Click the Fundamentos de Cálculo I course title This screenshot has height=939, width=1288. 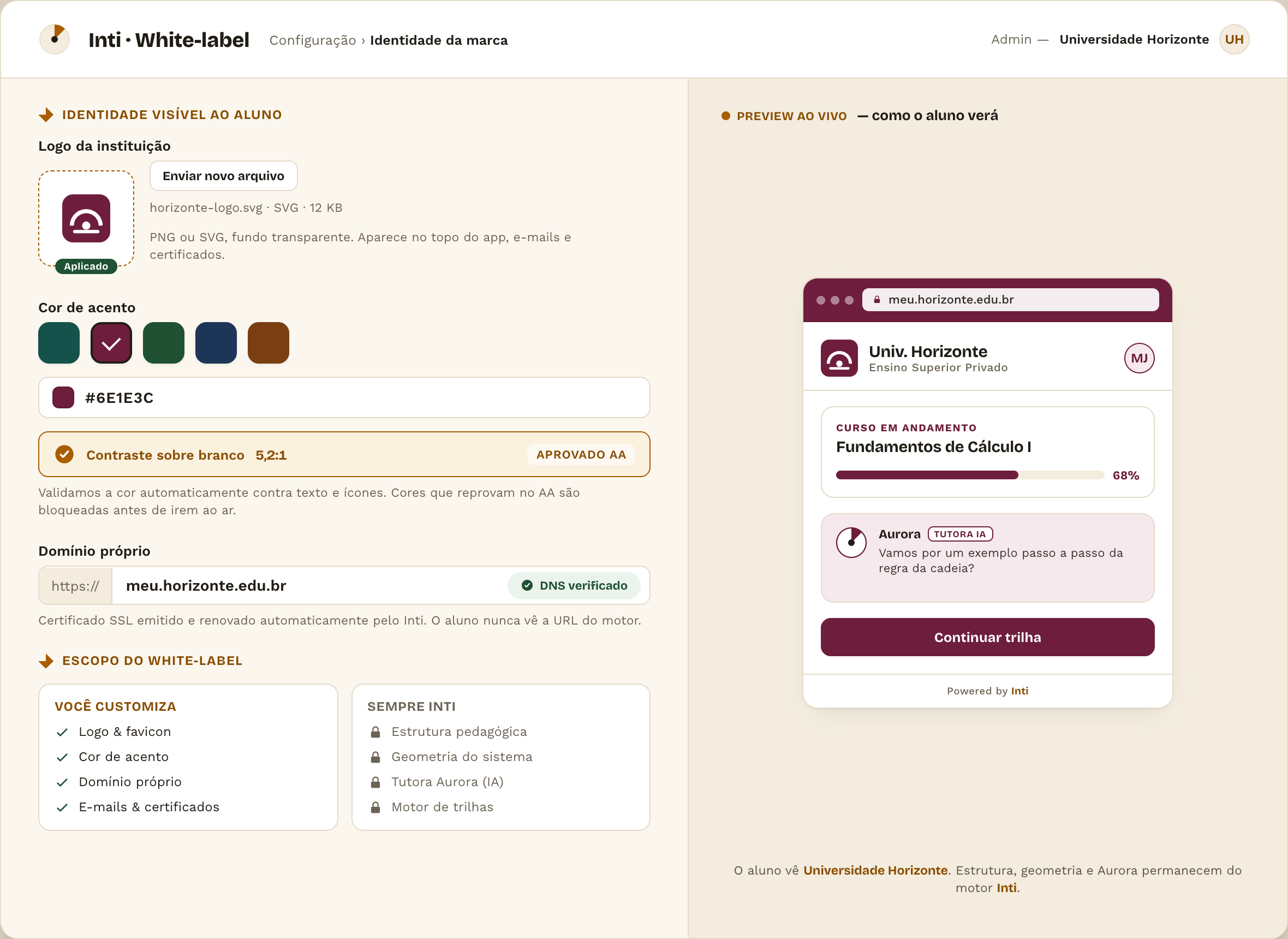pos(933,447)
